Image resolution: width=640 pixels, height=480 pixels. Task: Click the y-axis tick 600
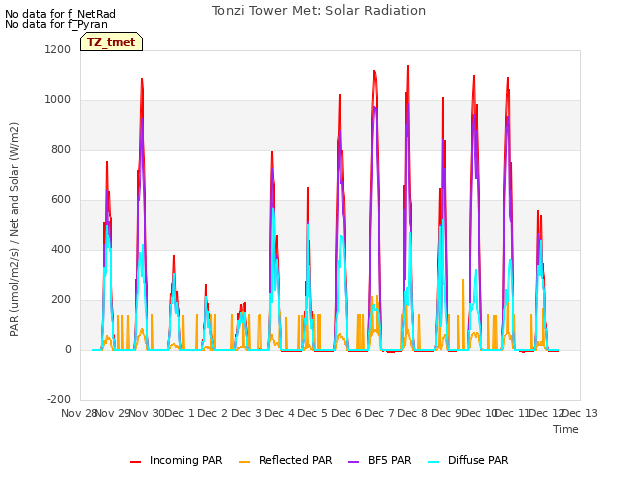[x=61, y=200]
